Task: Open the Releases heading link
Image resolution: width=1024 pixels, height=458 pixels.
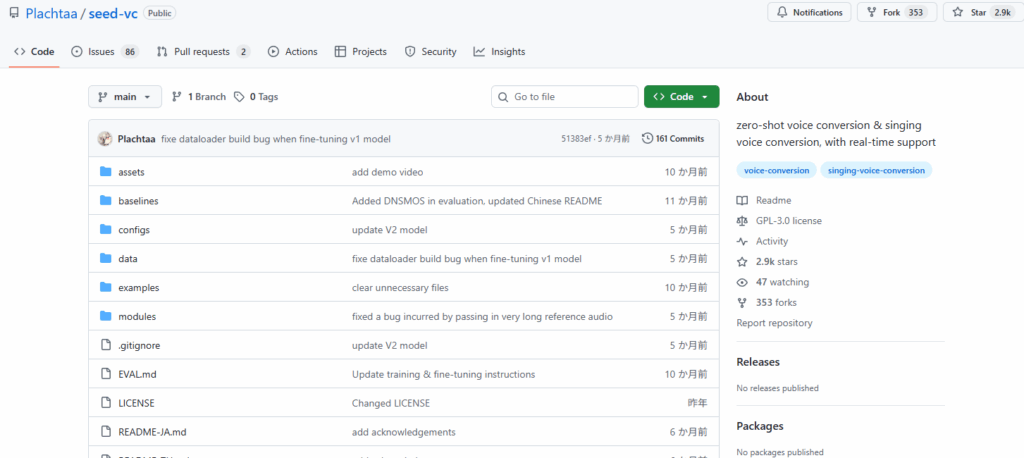Action: click(x=758, y=362)
